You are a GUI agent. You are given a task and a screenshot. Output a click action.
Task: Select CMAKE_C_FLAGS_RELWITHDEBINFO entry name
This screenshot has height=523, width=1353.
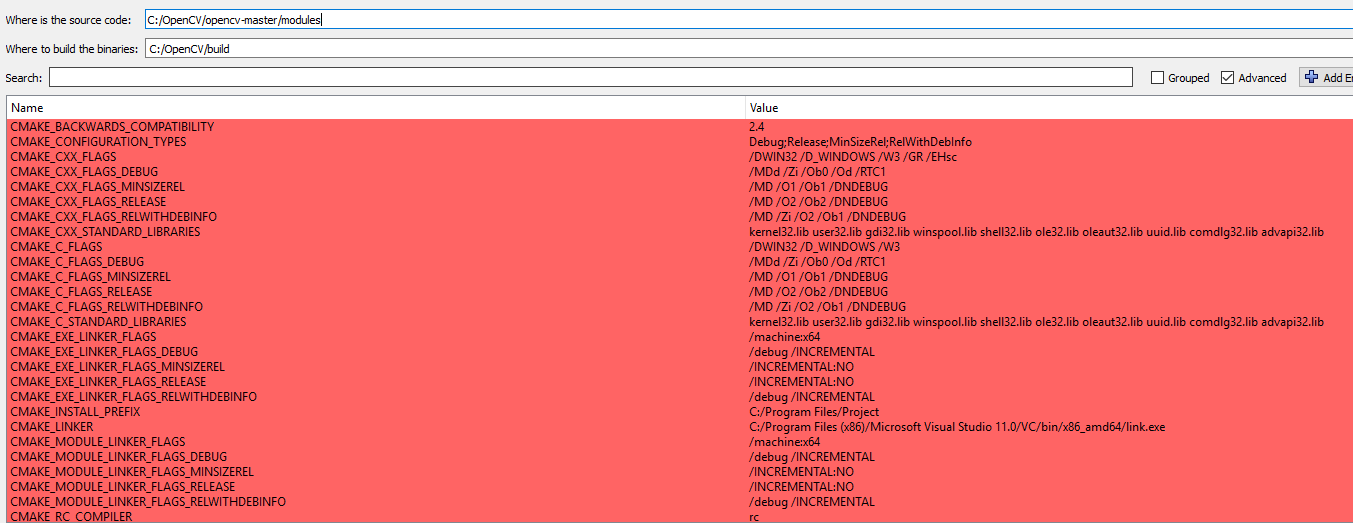[x=106, y=307]
